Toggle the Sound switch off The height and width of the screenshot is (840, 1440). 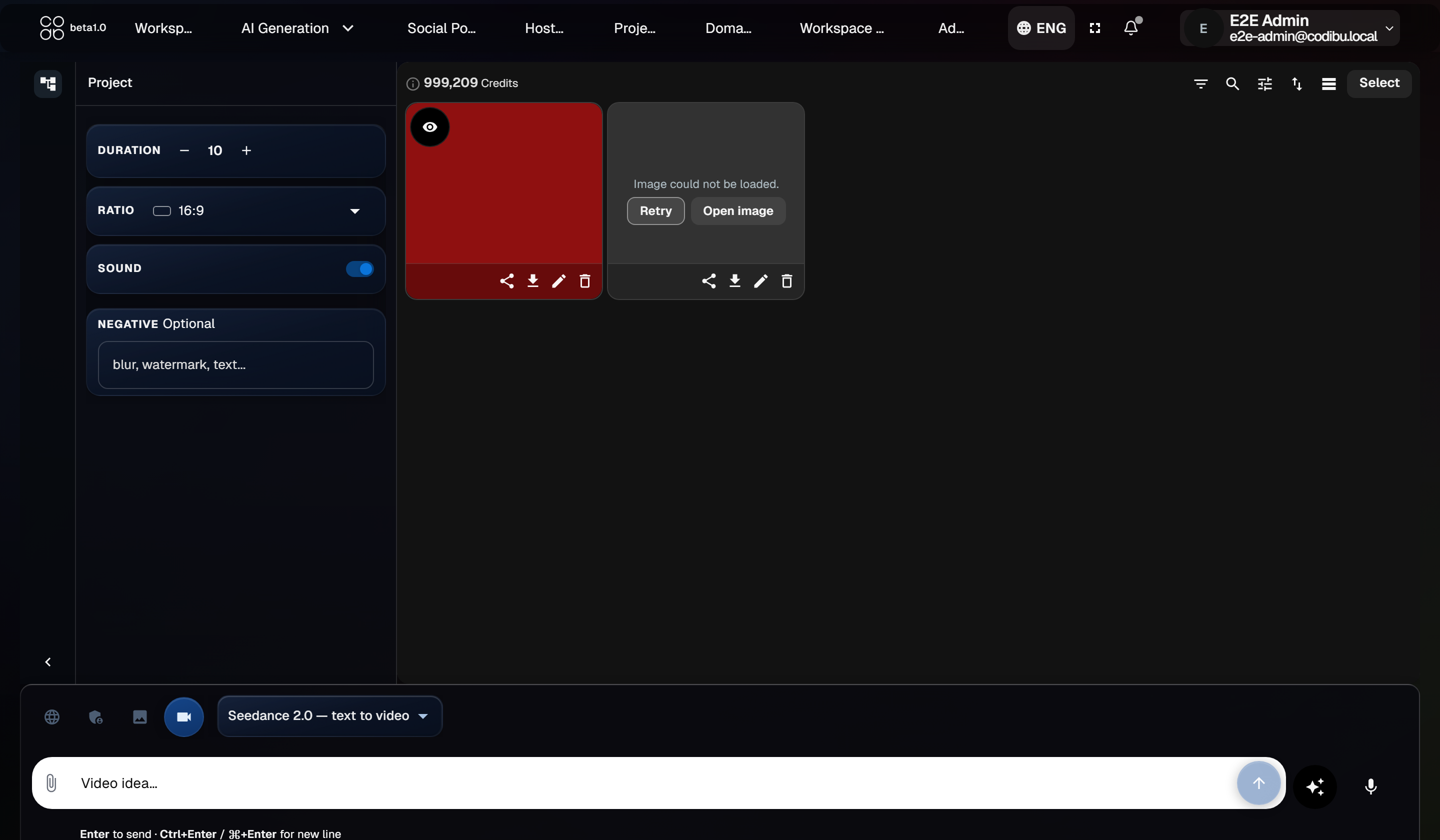tap(359, 268)
